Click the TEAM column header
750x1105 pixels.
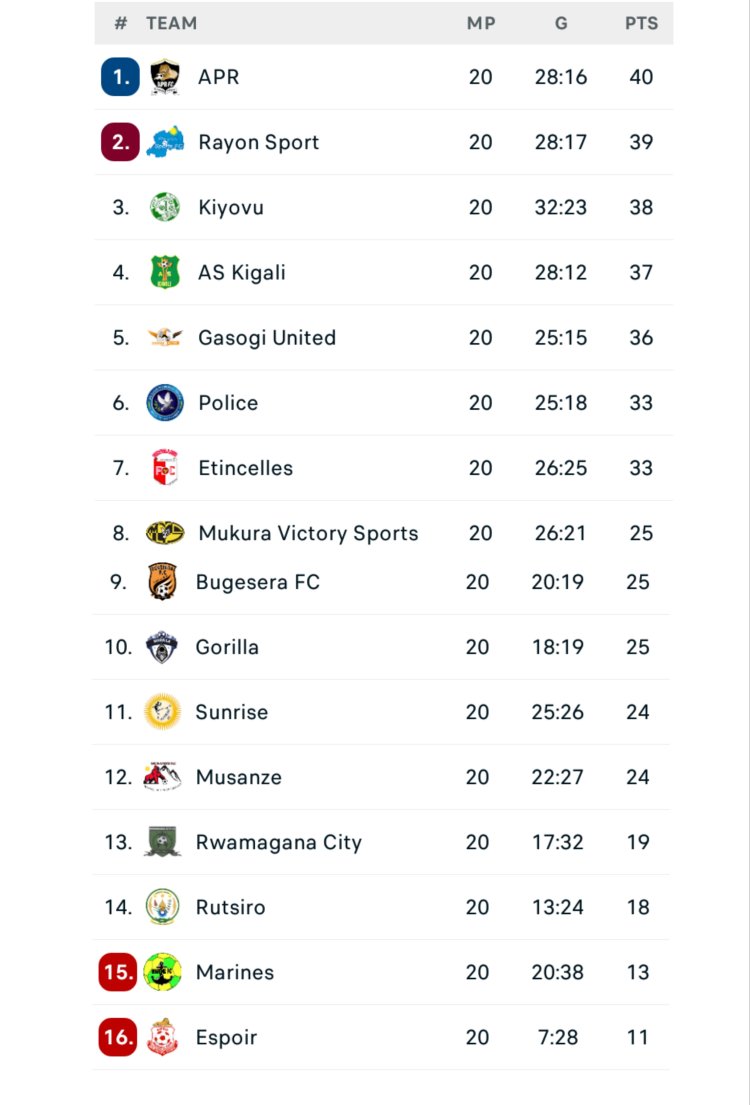pyautogui.click(x=171, y=23)
